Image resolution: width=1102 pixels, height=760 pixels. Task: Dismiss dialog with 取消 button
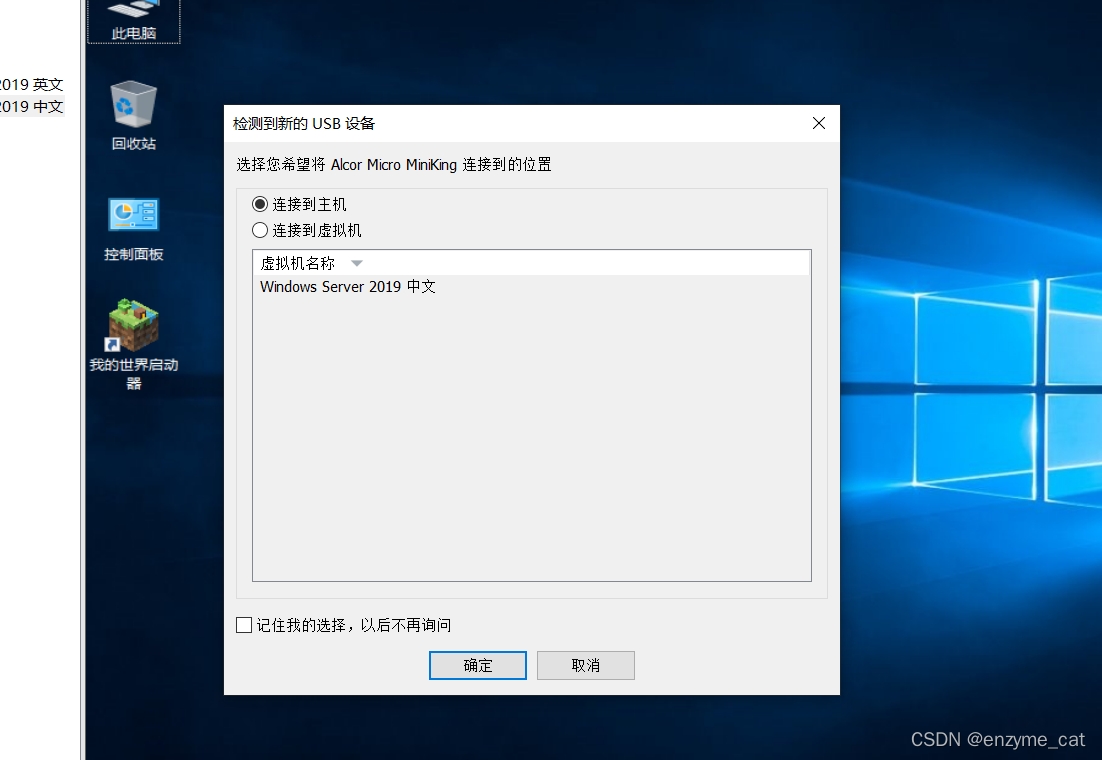pos(585,665)
